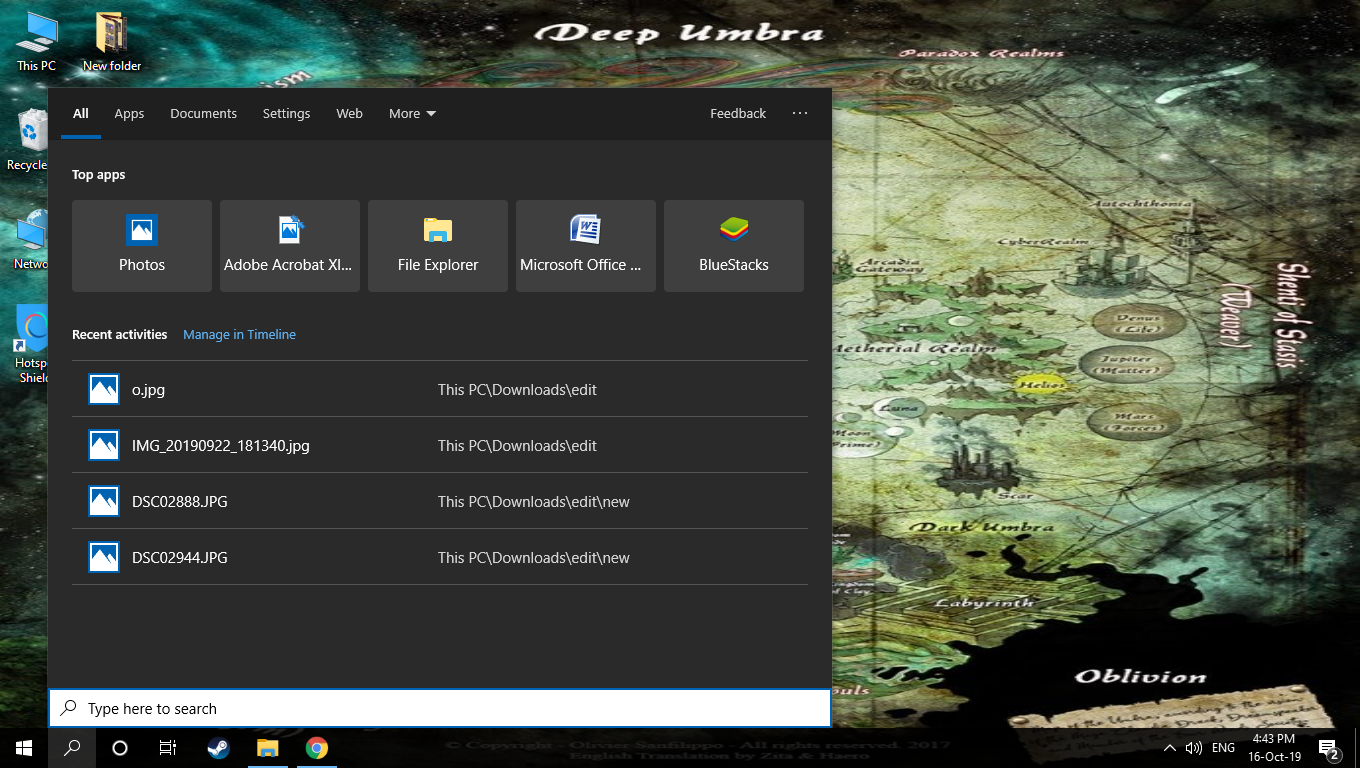This screenshot has width=1360, height=768.
Task: Open the DSC02944.JPG file name
Action: point(180,557)
